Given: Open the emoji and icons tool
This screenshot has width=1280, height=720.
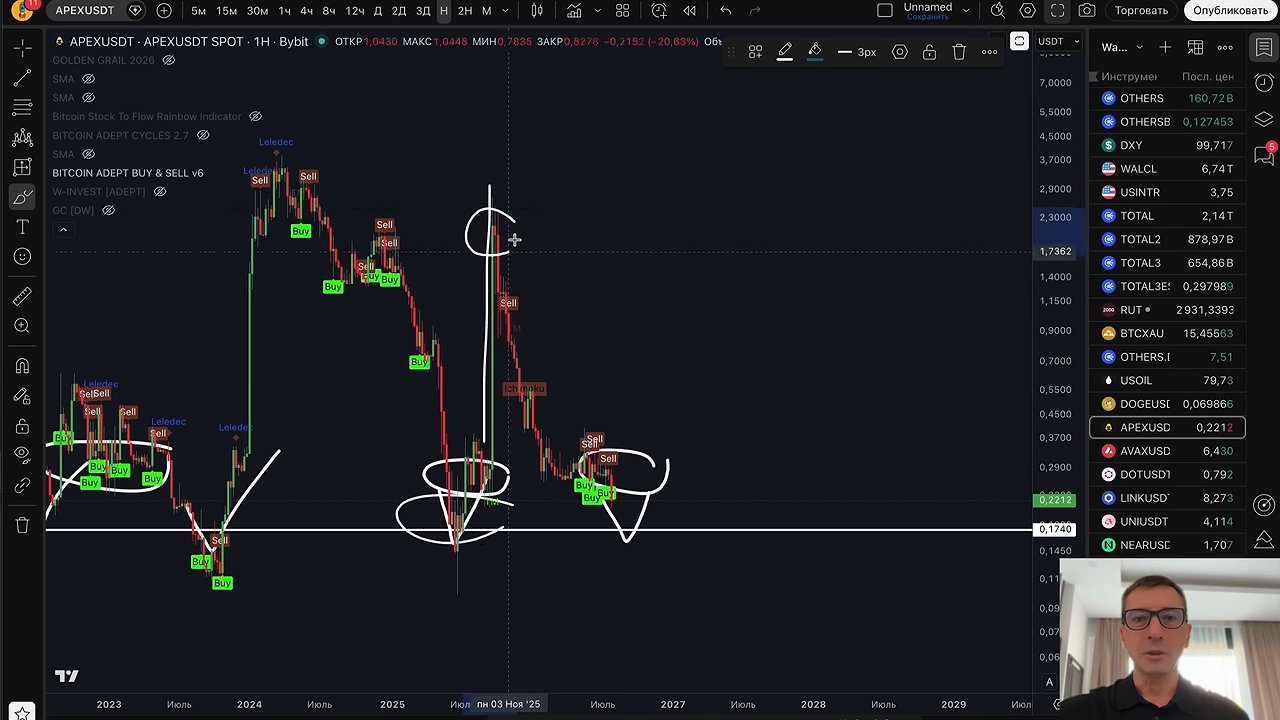Looking at the screenshot, I should tap(22, 258).
